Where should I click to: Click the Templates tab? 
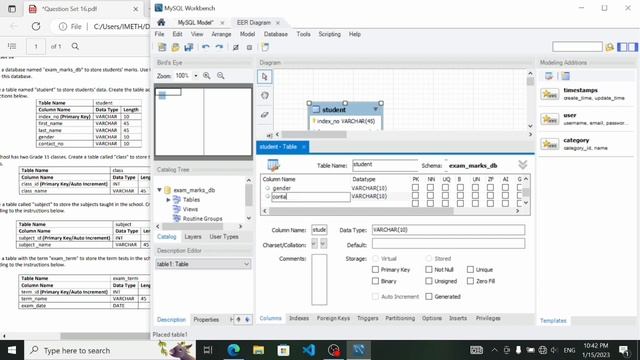click(553, 320)
